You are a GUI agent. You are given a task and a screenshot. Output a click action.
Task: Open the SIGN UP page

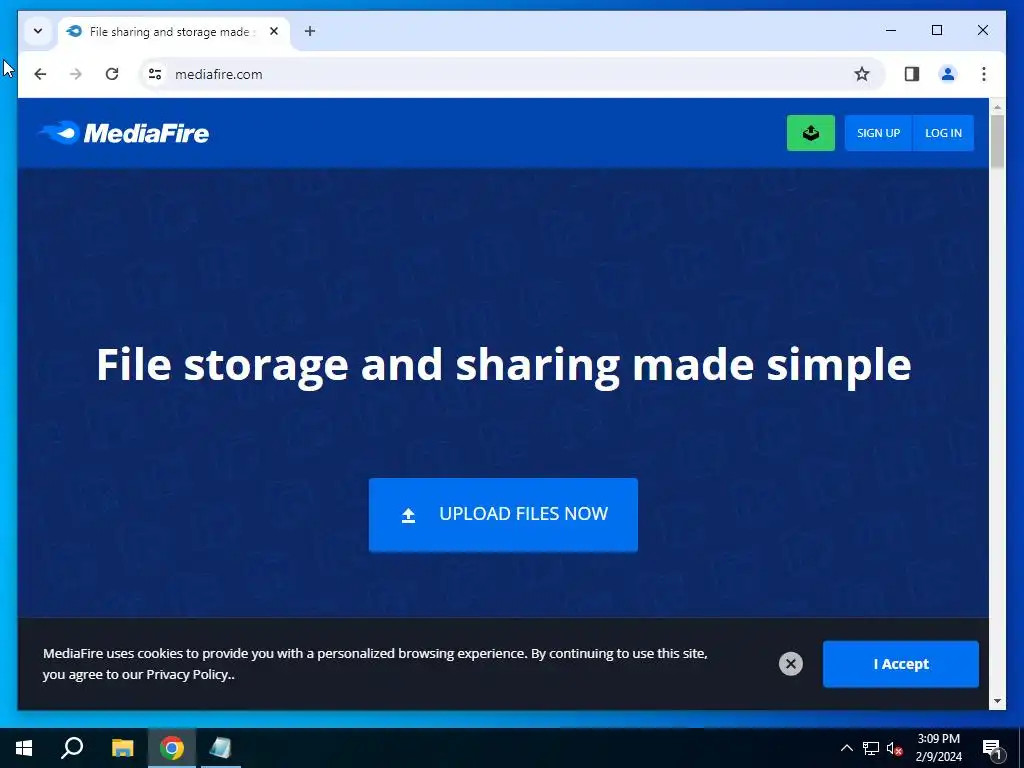pos(878,133)
